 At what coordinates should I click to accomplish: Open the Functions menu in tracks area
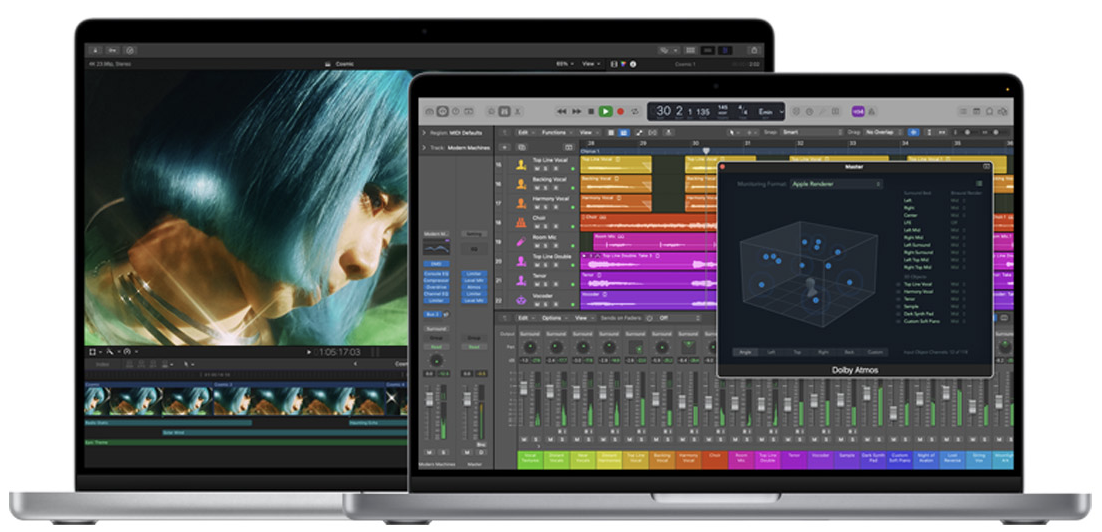click(555, 132)
